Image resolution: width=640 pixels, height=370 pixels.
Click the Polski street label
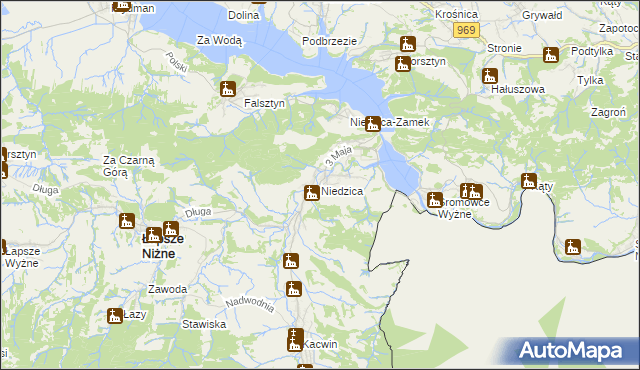(176, 62)
